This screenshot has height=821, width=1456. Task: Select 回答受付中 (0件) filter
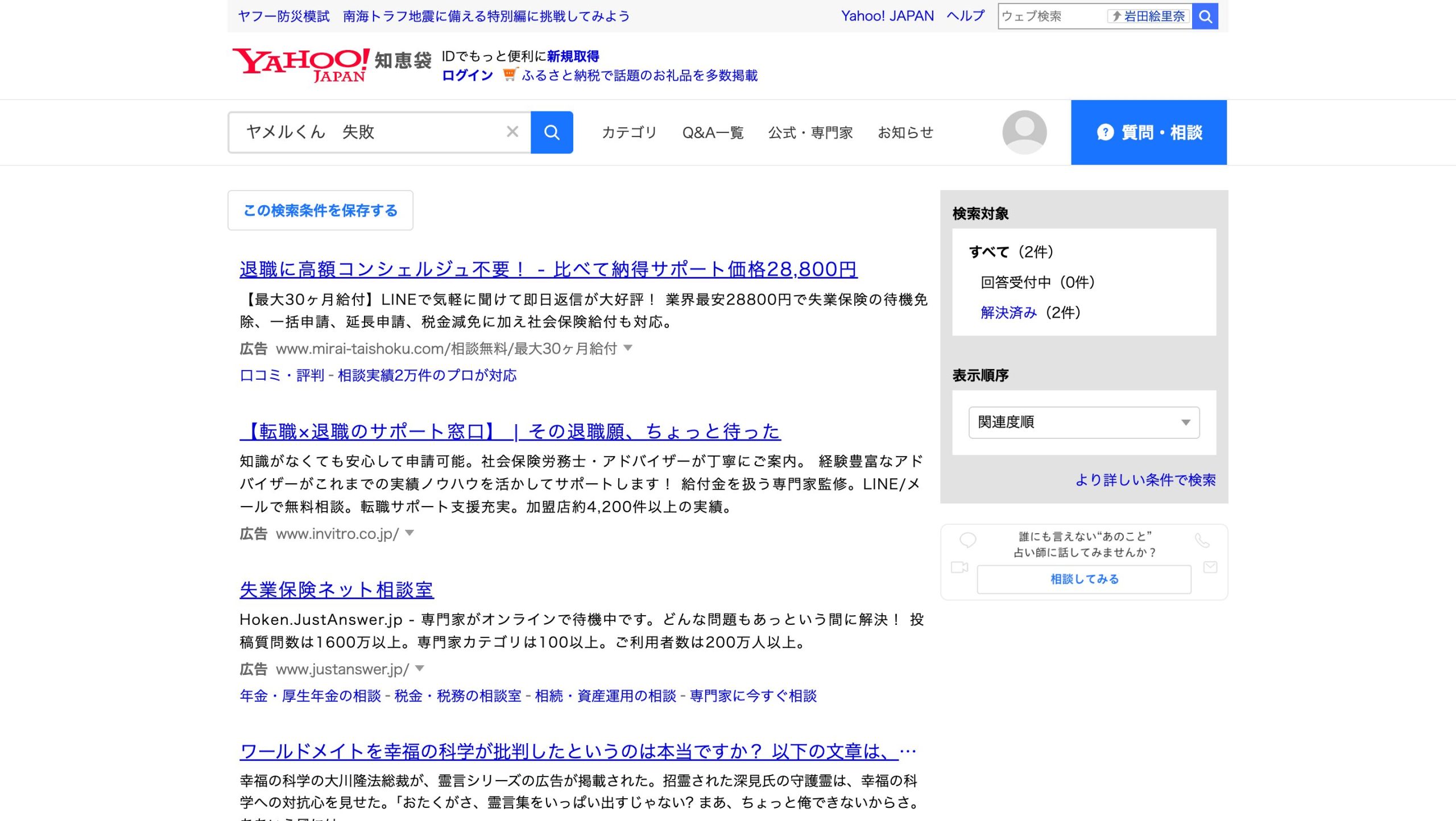click(1037, 283)
